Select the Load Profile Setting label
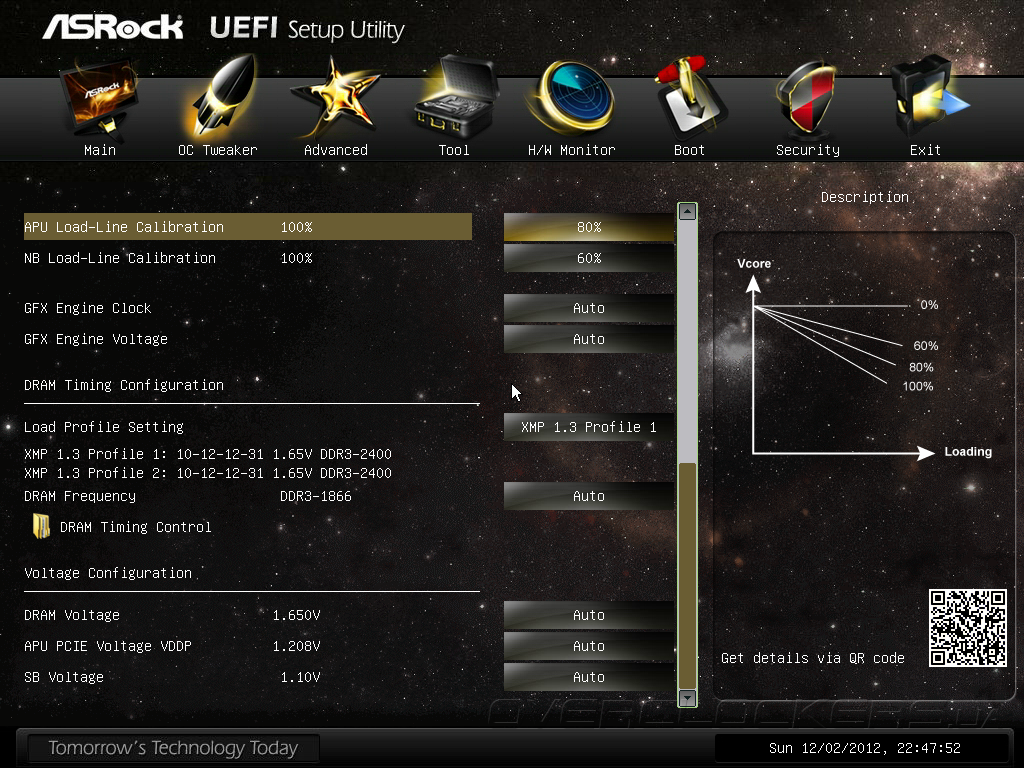 (x=104, y=426)
